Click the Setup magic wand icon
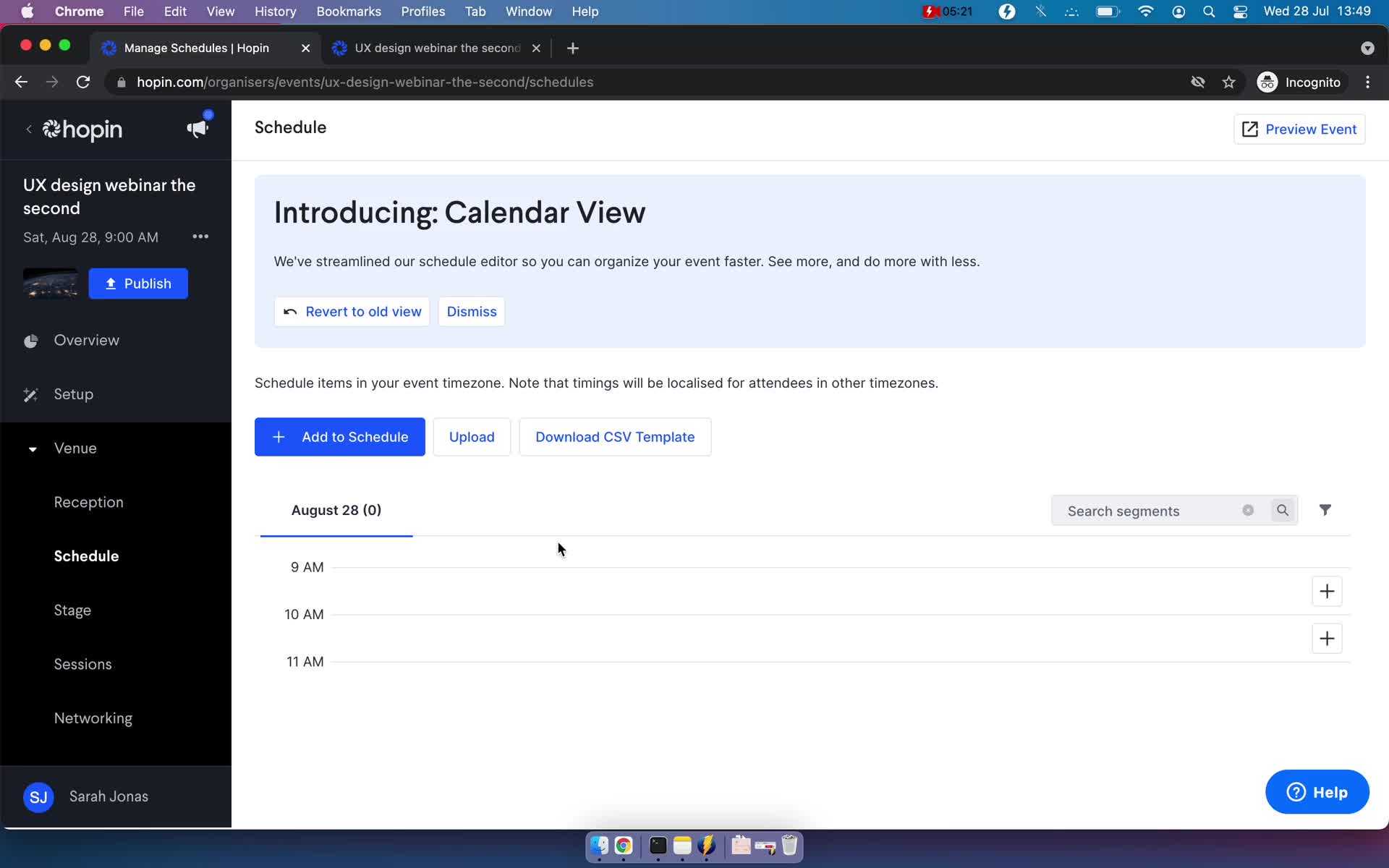The height and width of the screenshot is (868, 1389). 30,395
